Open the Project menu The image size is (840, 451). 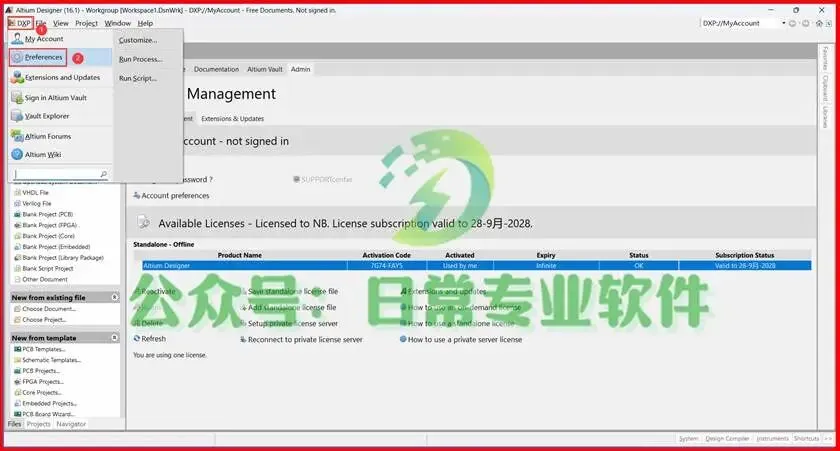[x=86, y=24]
